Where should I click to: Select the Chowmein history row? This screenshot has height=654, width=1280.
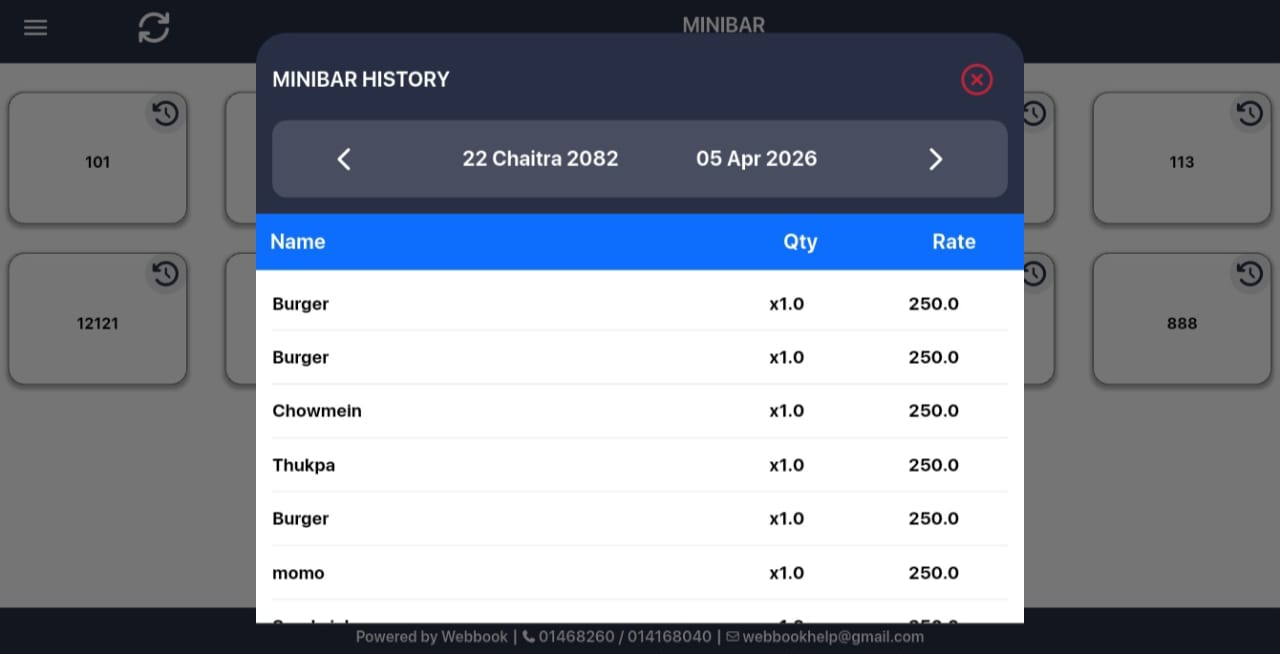(640, 411)
